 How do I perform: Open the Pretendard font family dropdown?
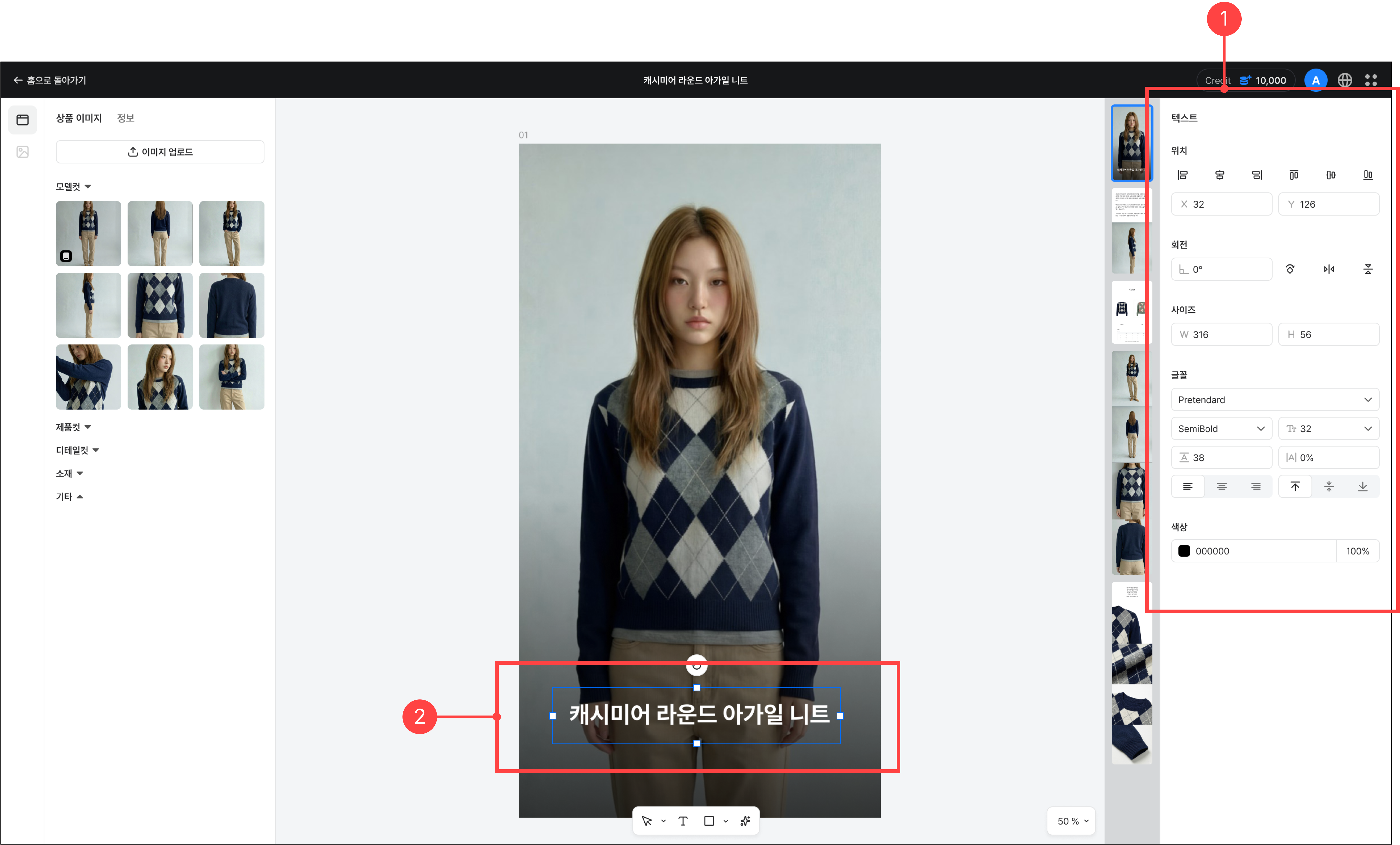pyautogui.click(x=1275, y=399)
